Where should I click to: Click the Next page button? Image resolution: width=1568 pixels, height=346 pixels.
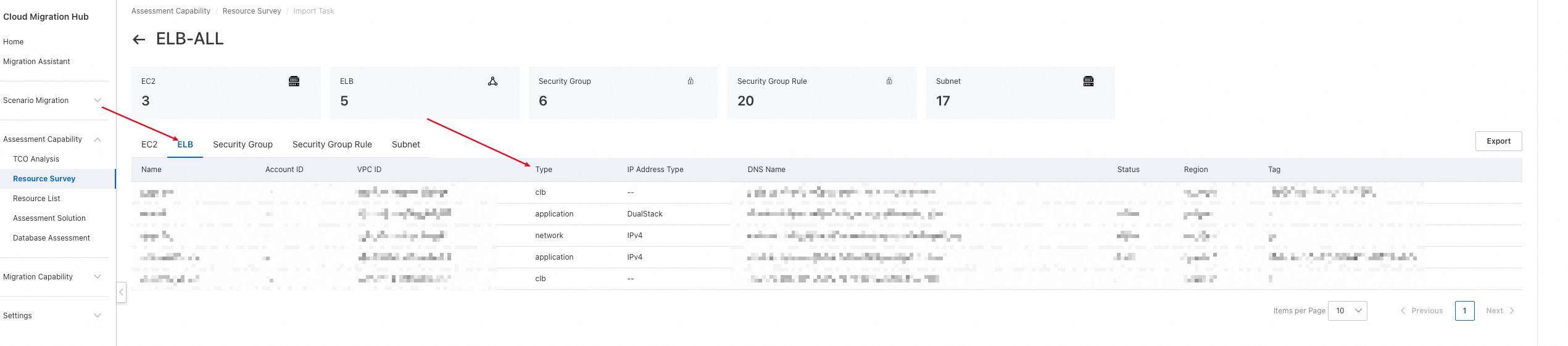(1500, 311)
